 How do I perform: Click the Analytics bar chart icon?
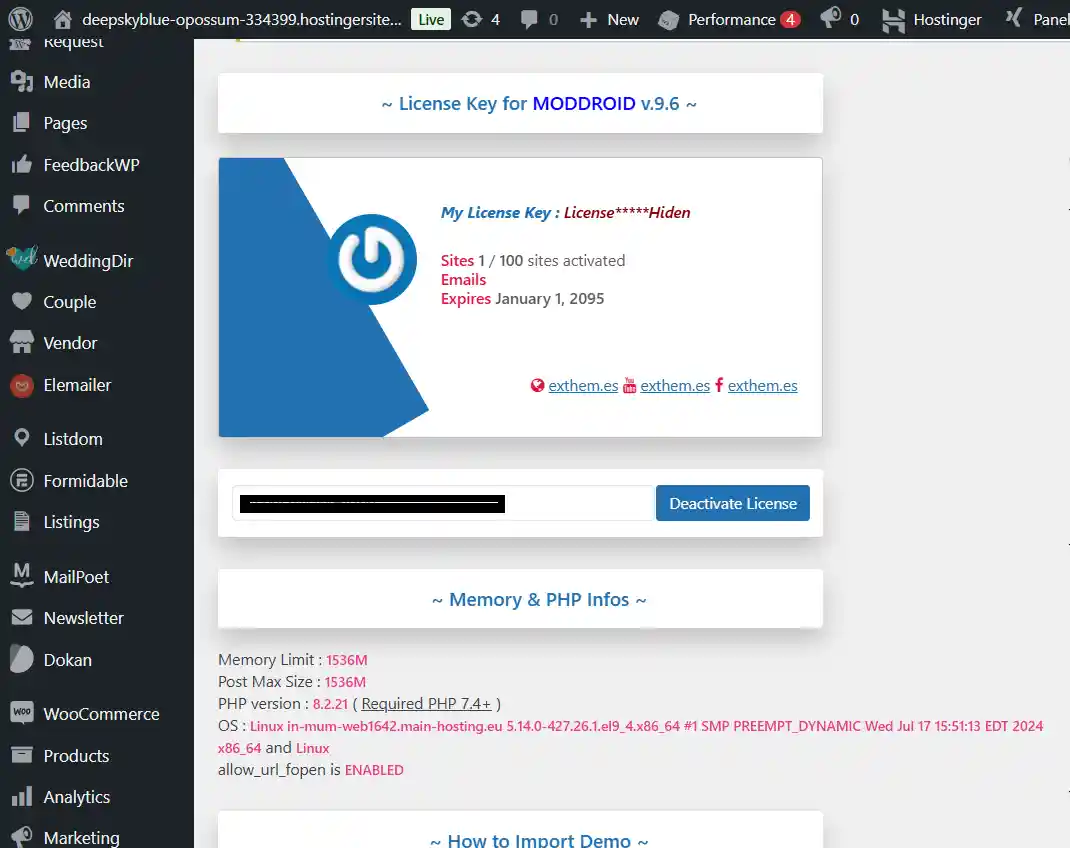[22, 796]
